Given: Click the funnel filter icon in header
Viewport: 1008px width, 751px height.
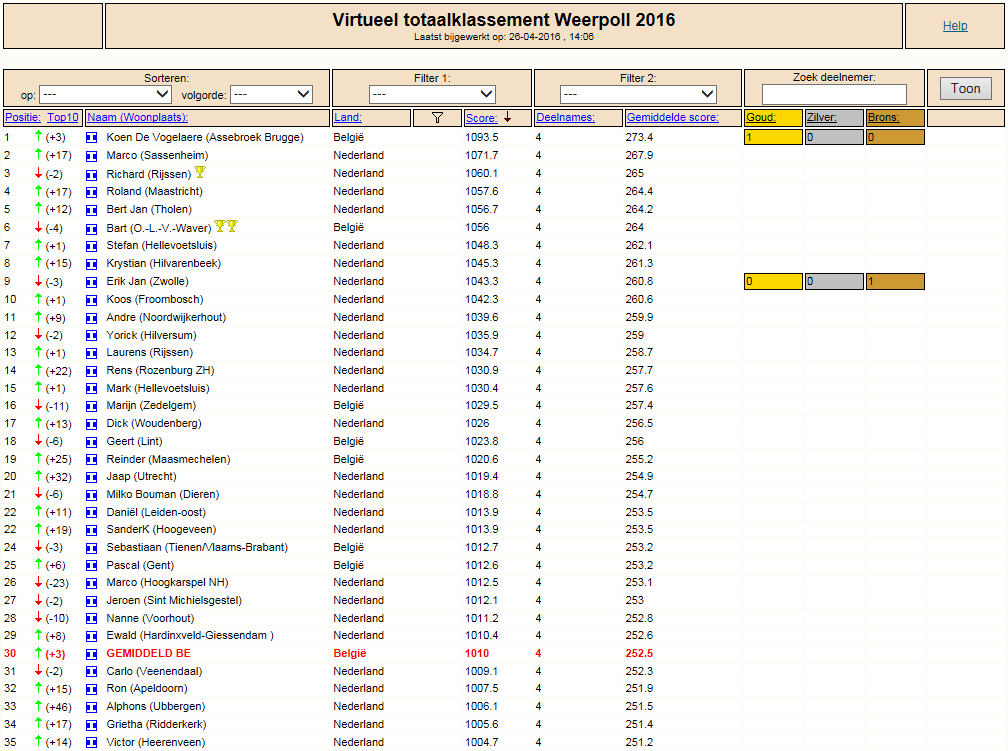Looking at the screenshot, I should pos(437,118).
